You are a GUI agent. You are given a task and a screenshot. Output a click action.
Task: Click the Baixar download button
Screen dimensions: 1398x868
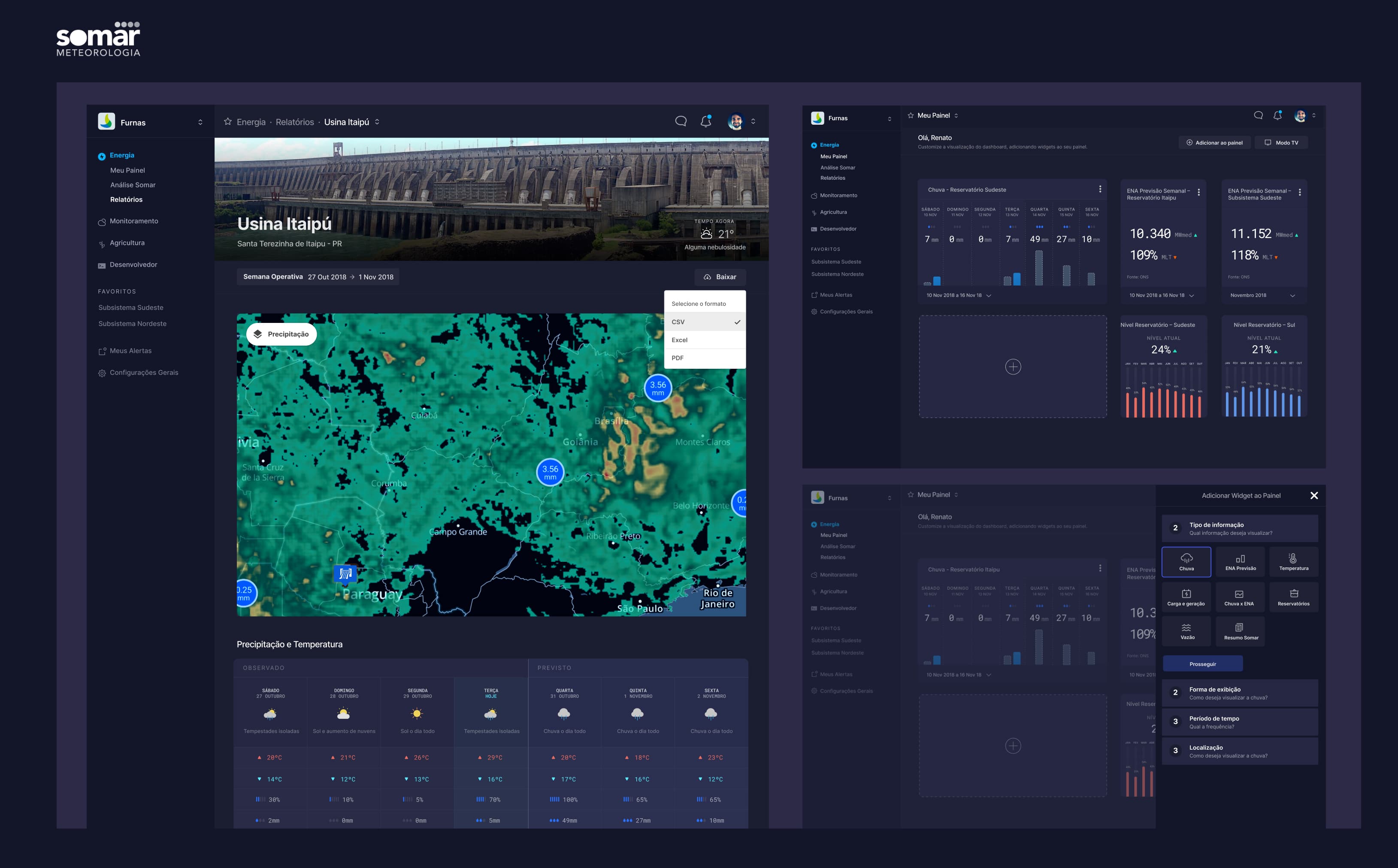(x=720, y=277)
